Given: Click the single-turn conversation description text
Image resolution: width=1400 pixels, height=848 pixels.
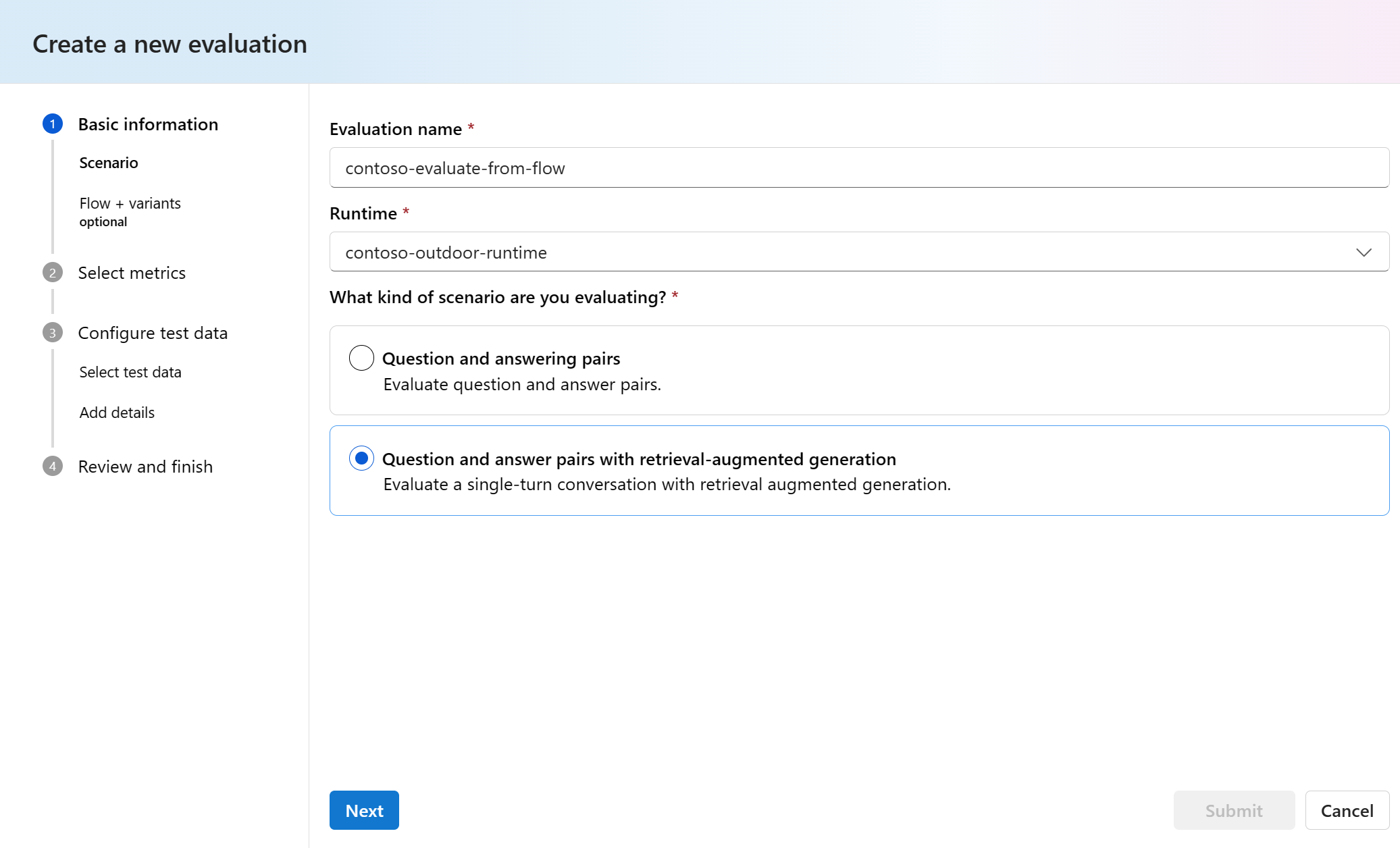Looking at the screenshot, I should click(667, 484).
